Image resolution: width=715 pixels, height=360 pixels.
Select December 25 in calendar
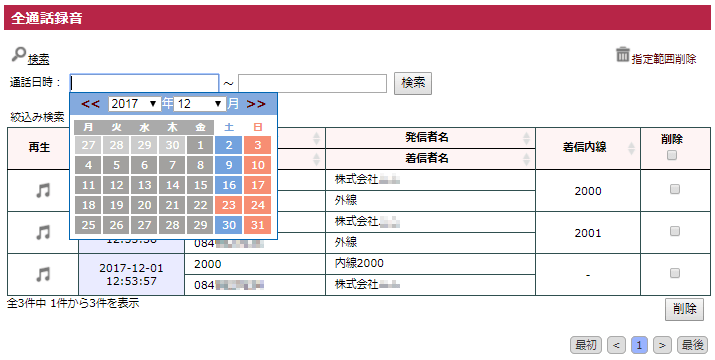(88, 225)
